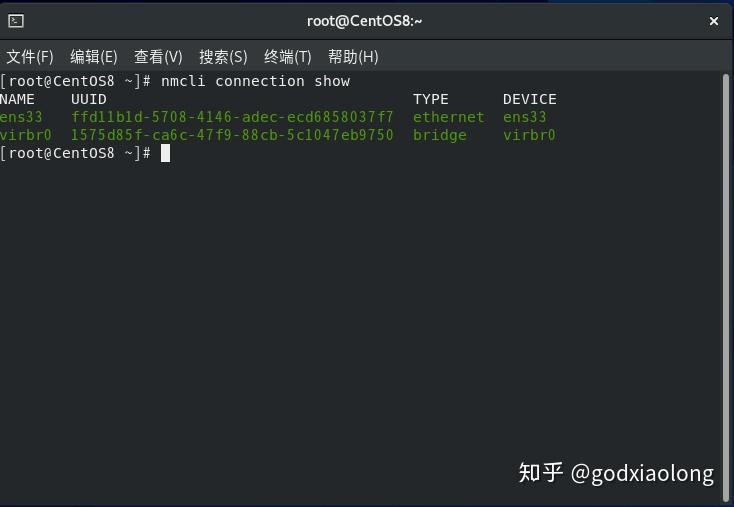Click the ens33 connection name
Viewport: 734px width, 507px height.
tap(21, 117)
